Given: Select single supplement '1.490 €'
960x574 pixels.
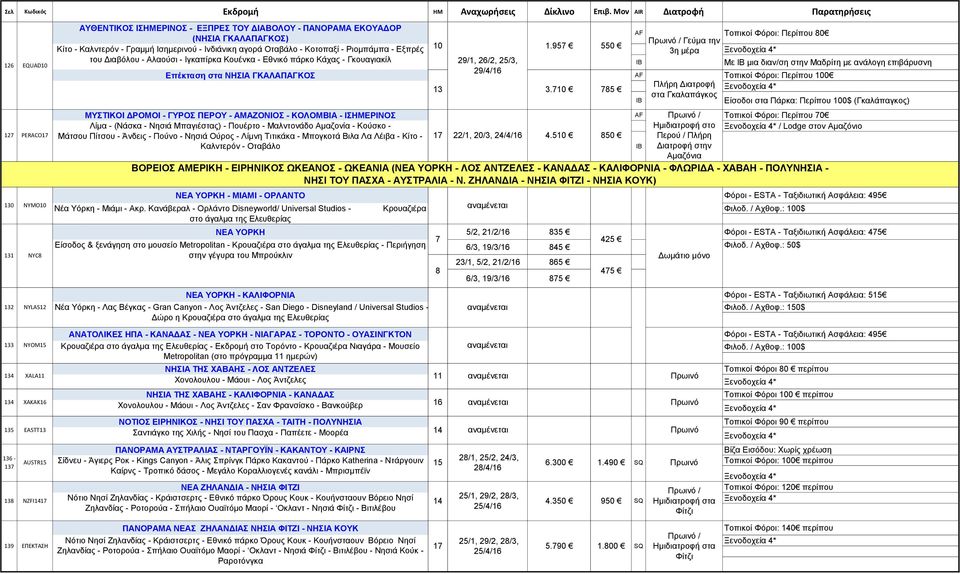Looking at the screenshot, I should tap(611, 463).
